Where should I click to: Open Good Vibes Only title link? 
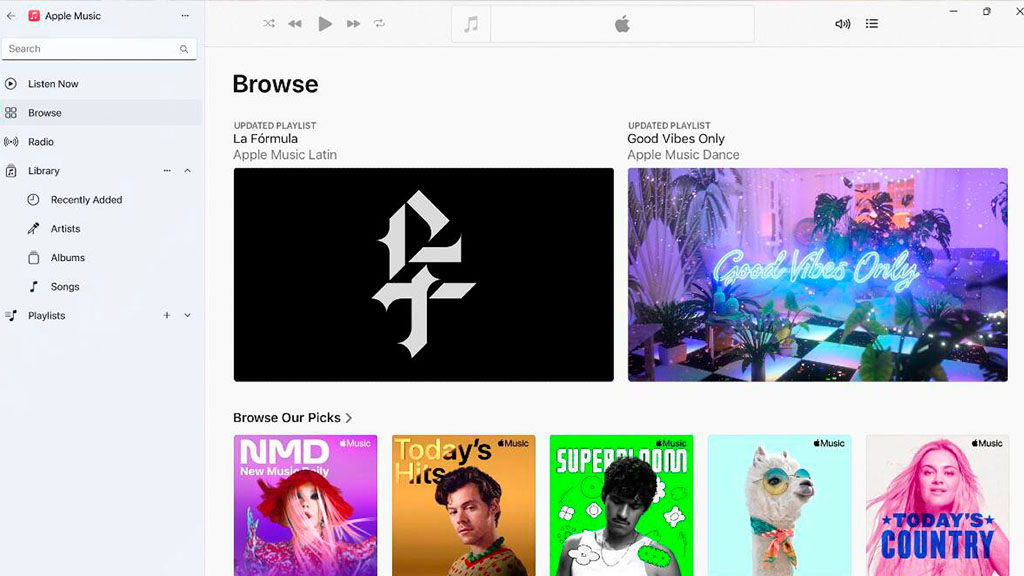[676, 138]
